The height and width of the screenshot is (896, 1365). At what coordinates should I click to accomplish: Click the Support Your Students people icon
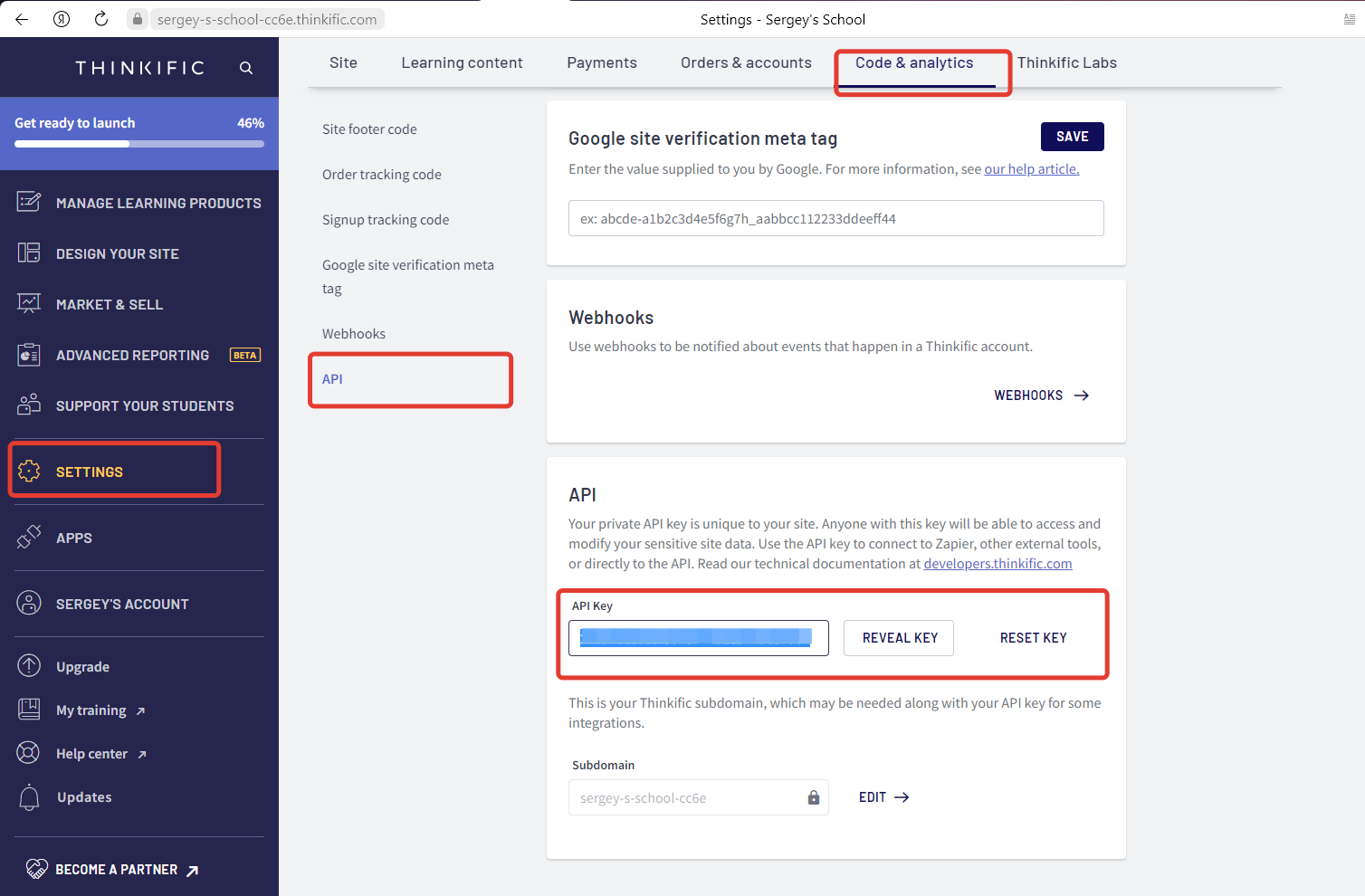(x=29, y=405)
